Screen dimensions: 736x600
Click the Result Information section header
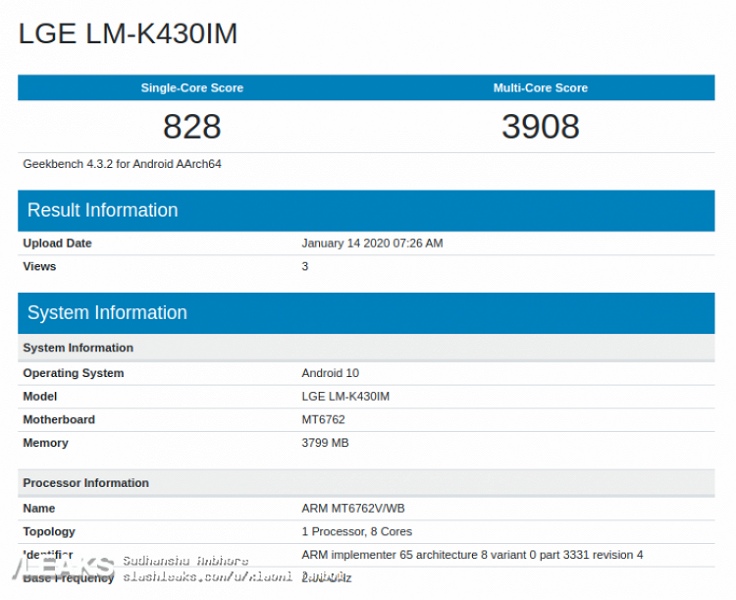tap(103, 210)
